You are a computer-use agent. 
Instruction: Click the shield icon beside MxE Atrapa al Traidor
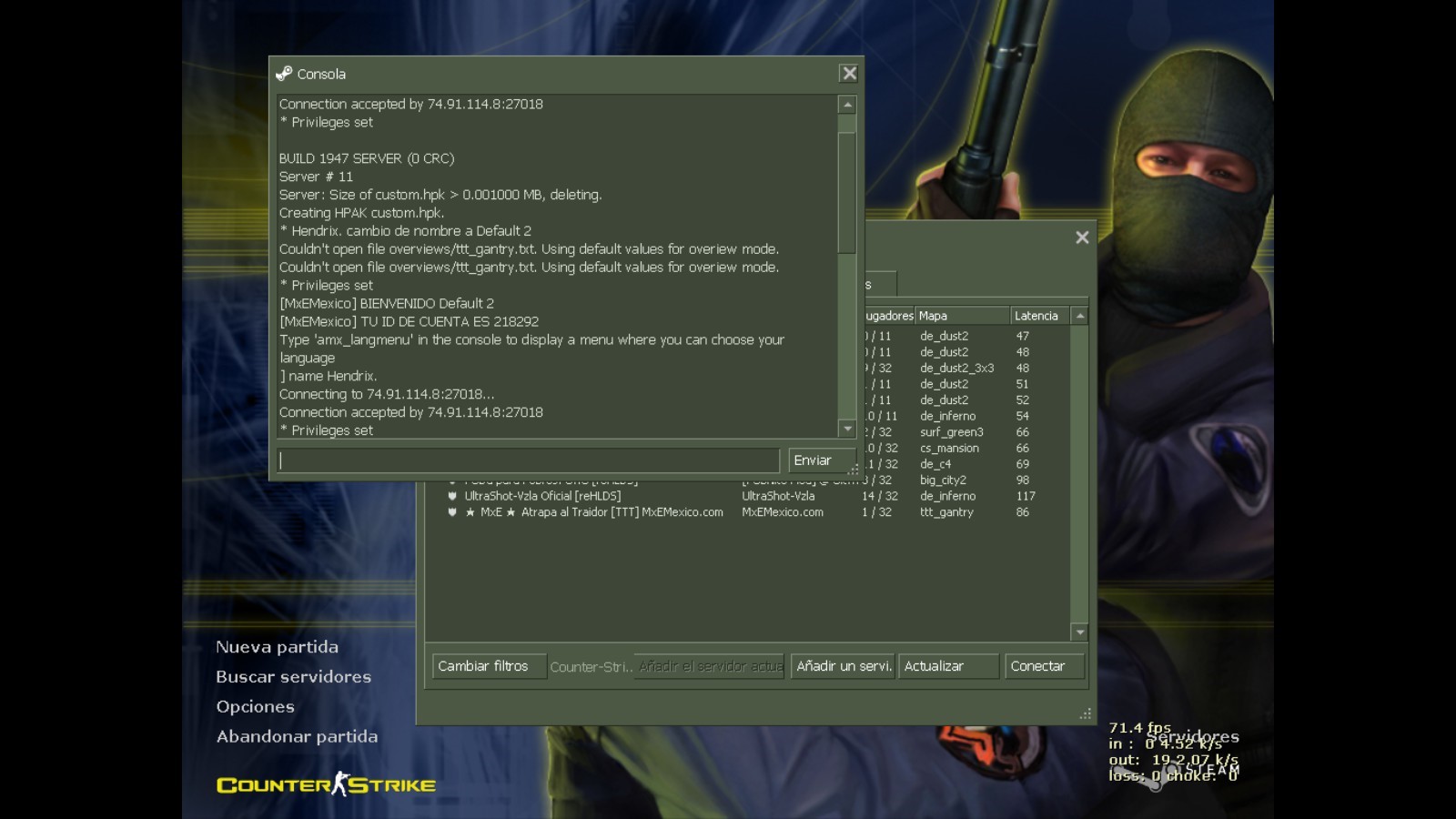452,512
